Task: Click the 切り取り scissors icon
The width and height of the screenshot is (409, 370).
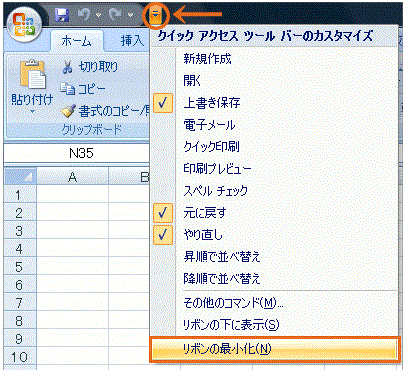Action: (67, 67)
